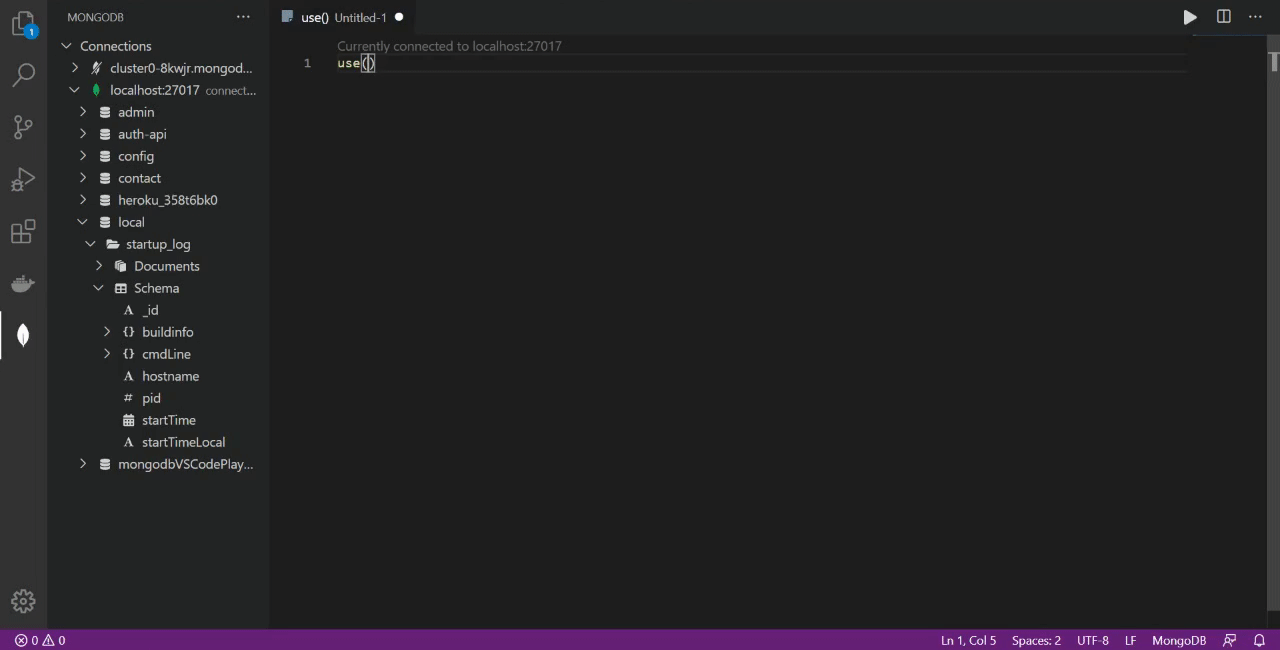Open the Manage gear icon

(23, 601)
